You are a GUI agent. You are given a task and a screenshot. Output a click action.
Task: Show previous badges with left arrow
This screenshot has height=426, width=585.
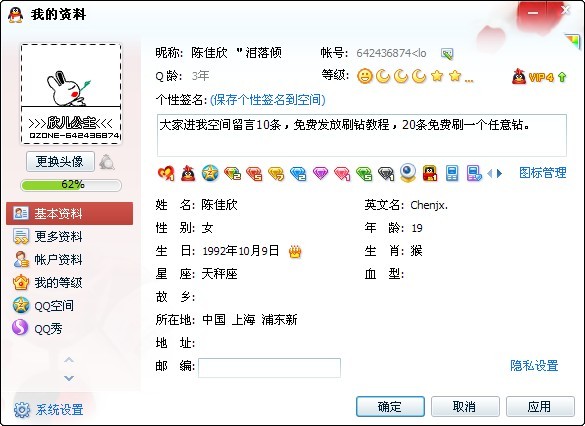pyautogui.click(x=490, y=173)
